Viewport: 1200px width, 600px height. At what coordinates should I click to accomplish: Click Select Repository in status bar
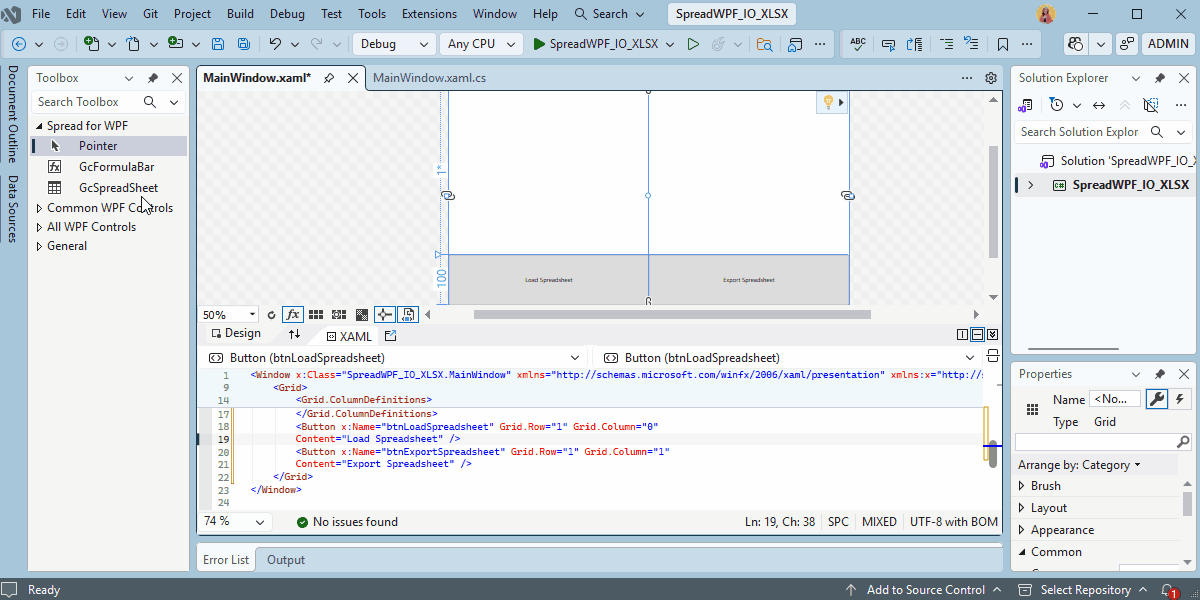[x=1083, y=590]
